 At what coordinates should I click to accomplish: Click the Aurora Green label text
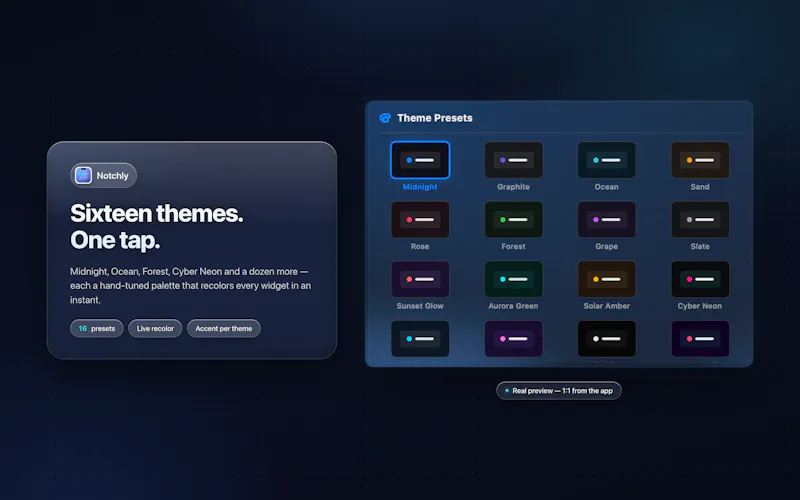point(513,306)
